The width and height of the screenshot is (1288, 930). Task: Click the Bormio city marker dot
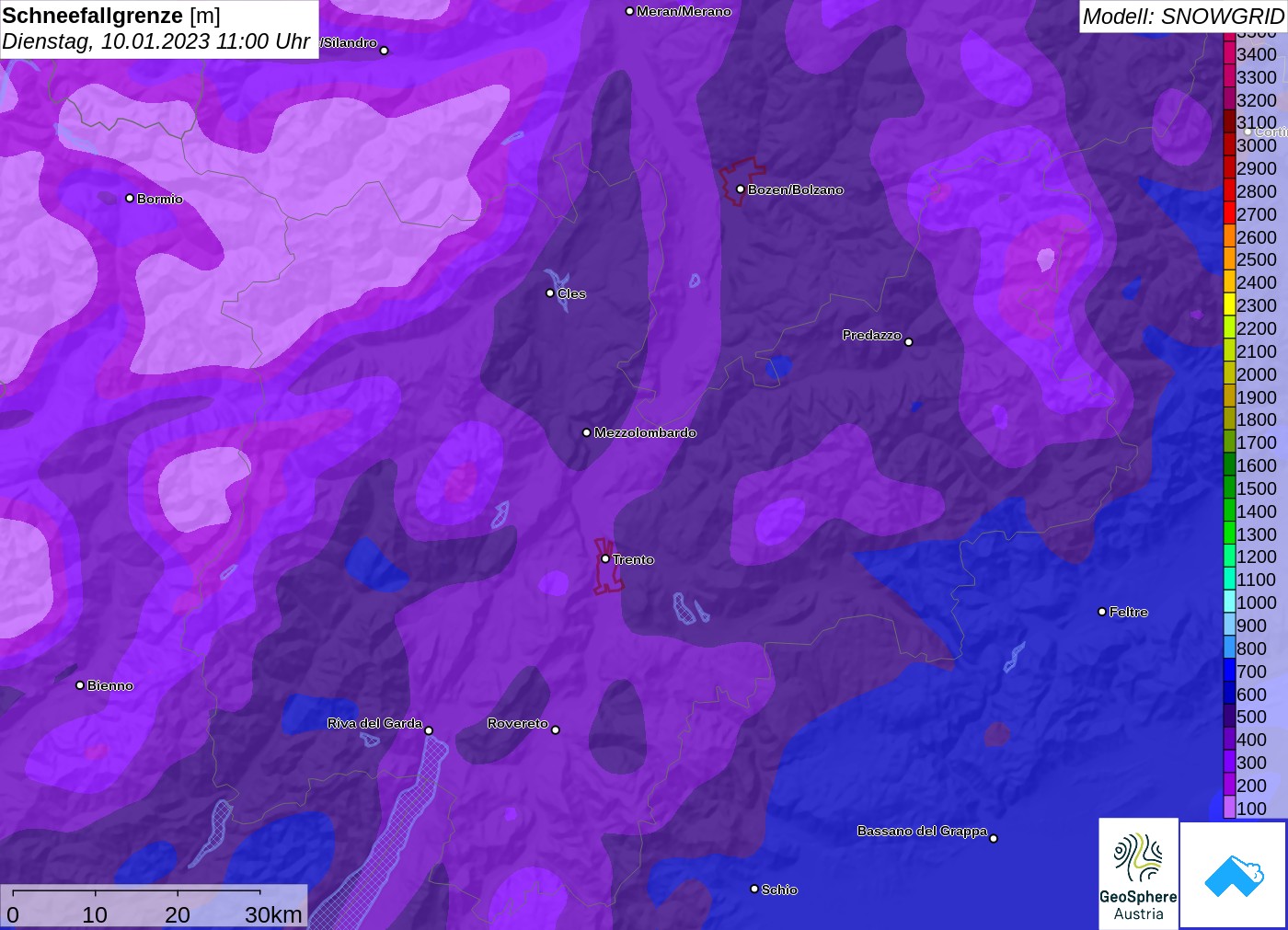coord(130,198)
